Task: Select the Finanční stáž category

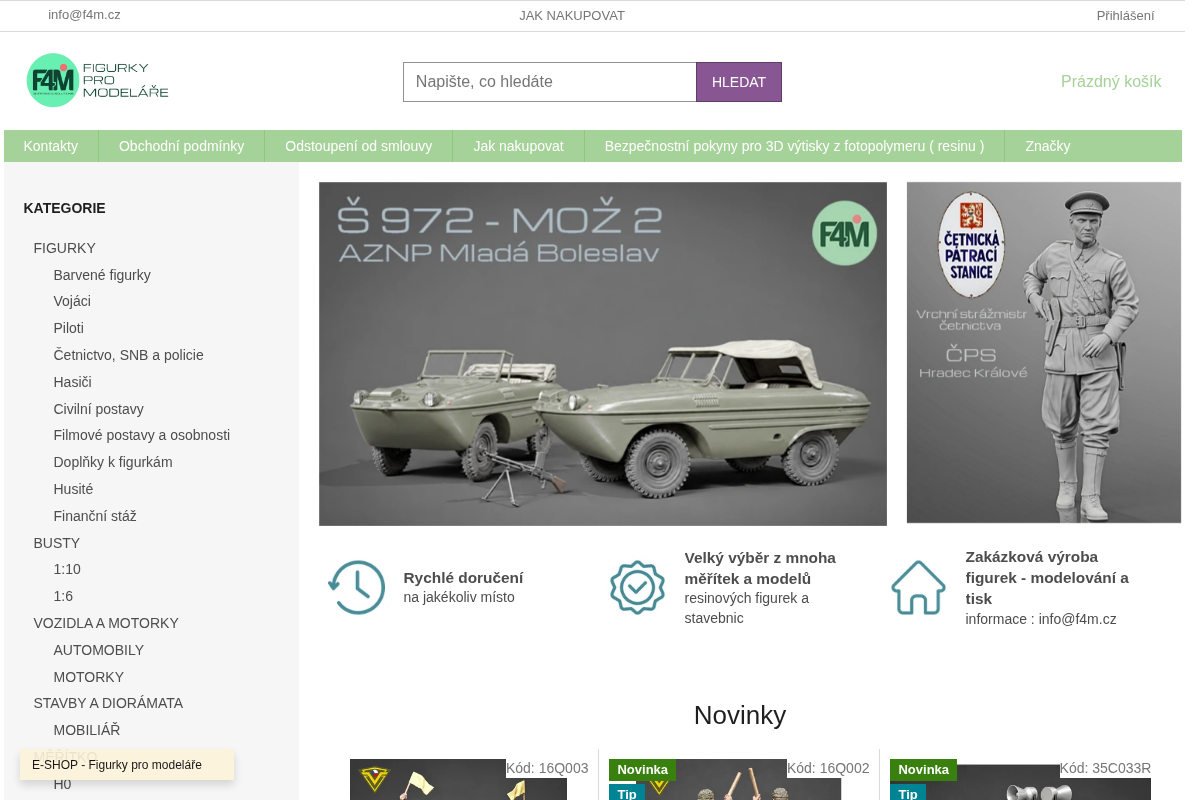Action: 95,516
